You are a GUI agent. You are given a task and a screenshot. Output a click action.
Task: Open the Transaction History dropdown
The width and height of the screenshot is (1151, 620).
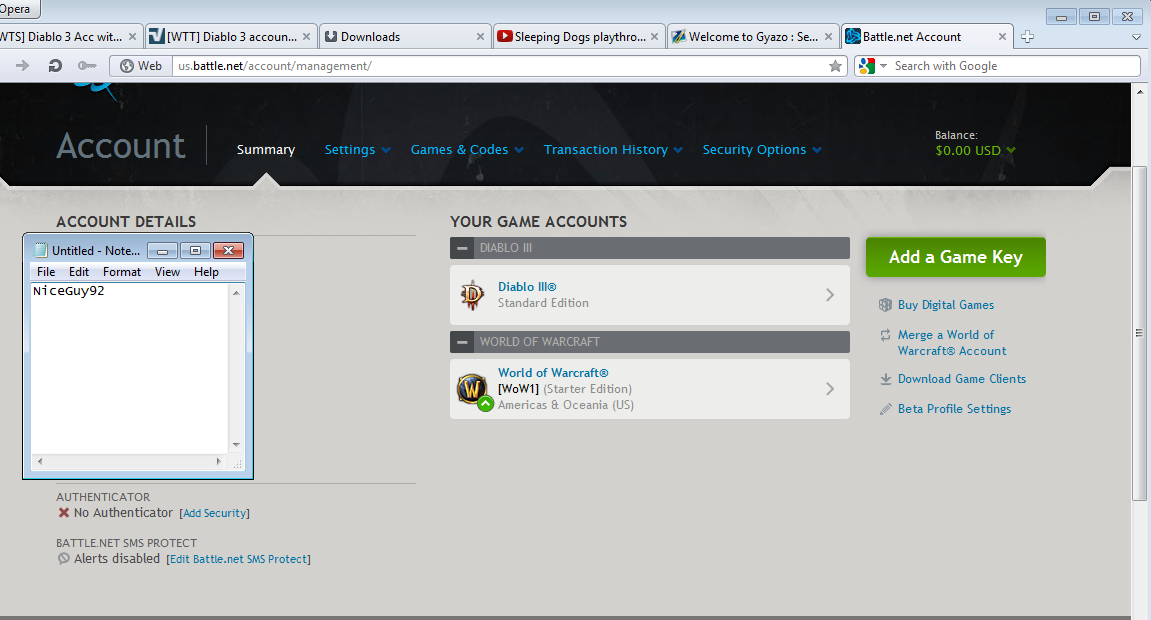point(613,150)
